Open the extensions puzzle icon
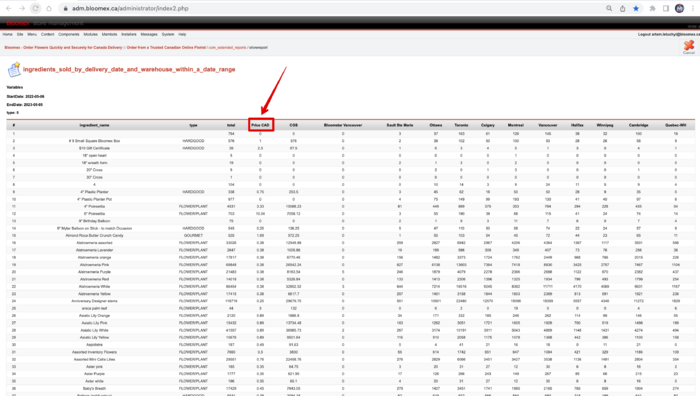This screenshot has width=700, height=396. (x=652, y=8)
